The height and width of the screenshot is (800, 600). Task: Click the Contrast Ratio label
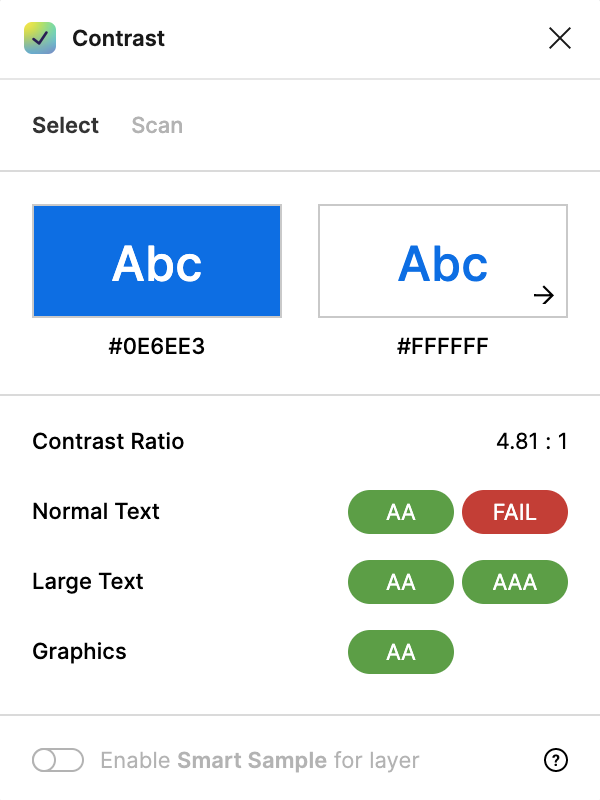point(108,441)
